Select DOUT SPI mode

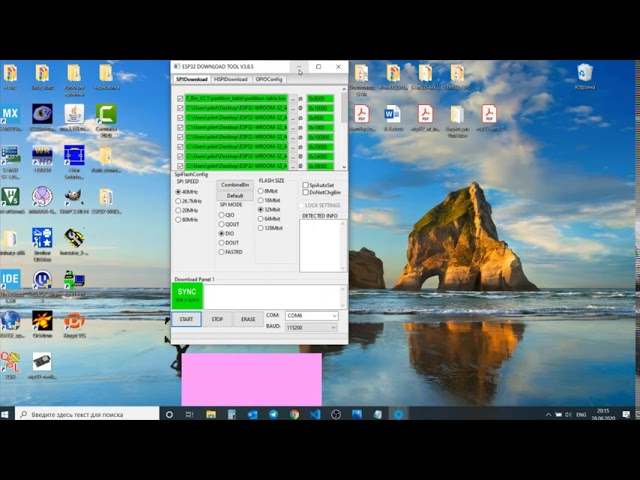(x=229, y=242)
